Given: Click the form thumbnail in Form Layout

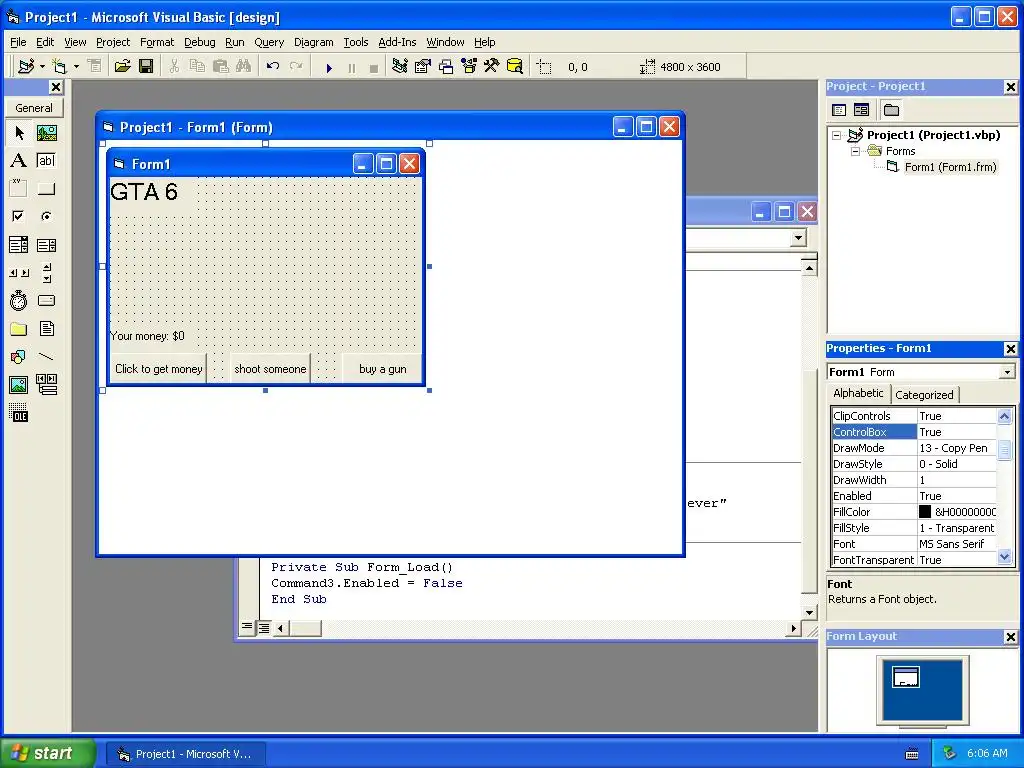Looking at the screenshot, I should (x=906, y=677).
